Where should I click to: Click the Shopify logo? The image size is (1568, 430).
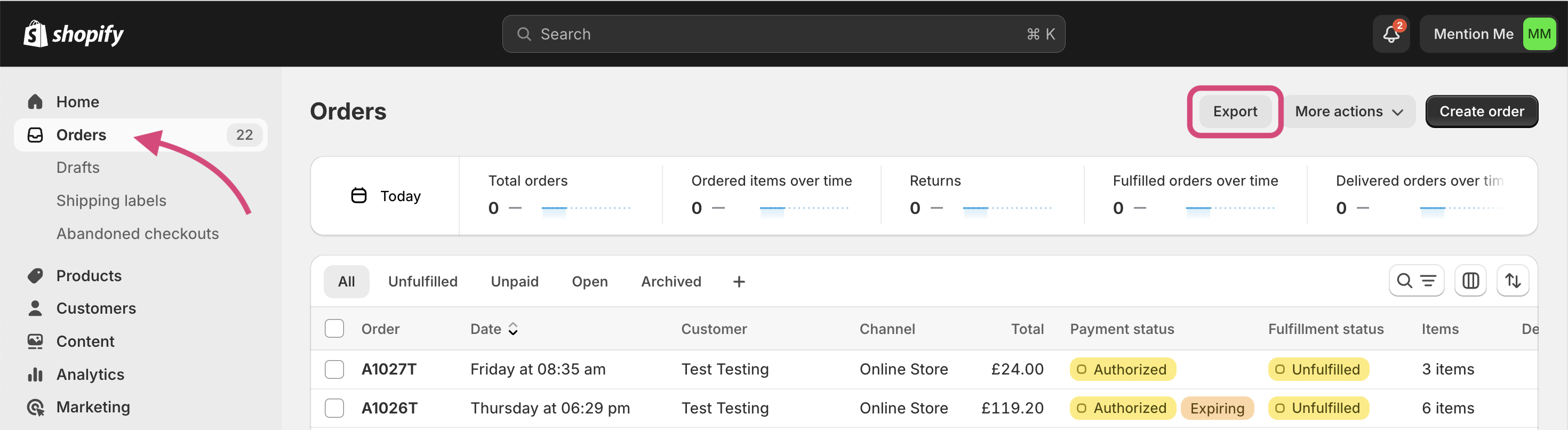pyautogui.click(x=73, y=34)
